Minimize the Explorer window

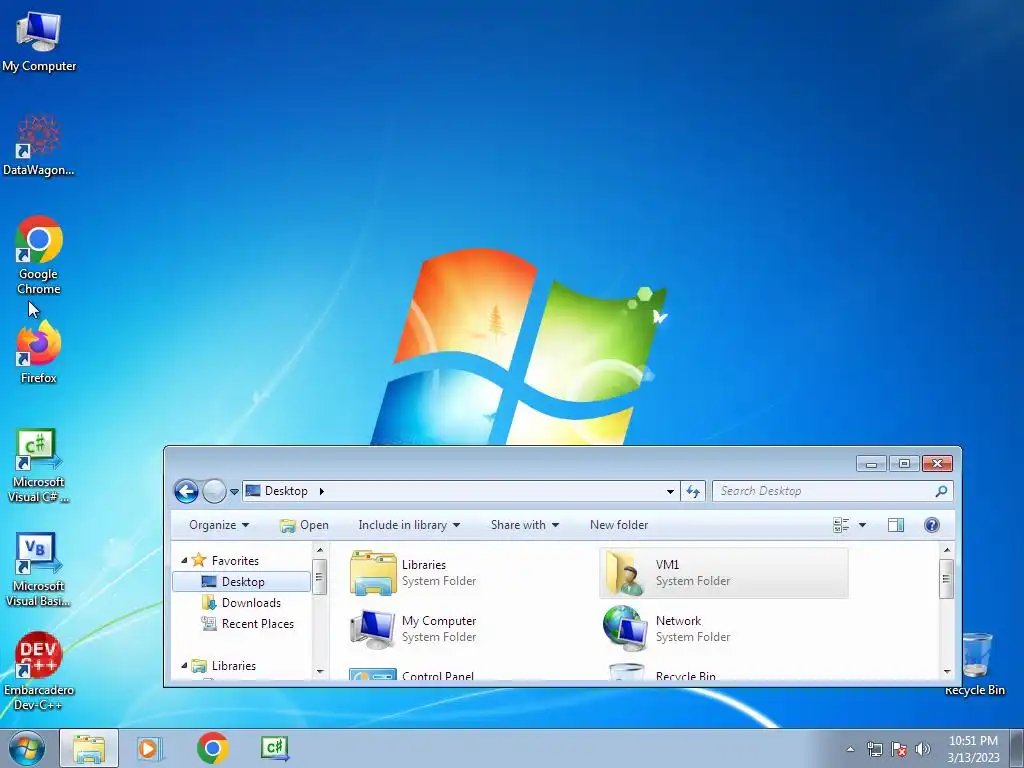pyautogui.click(x=871, y=464)
